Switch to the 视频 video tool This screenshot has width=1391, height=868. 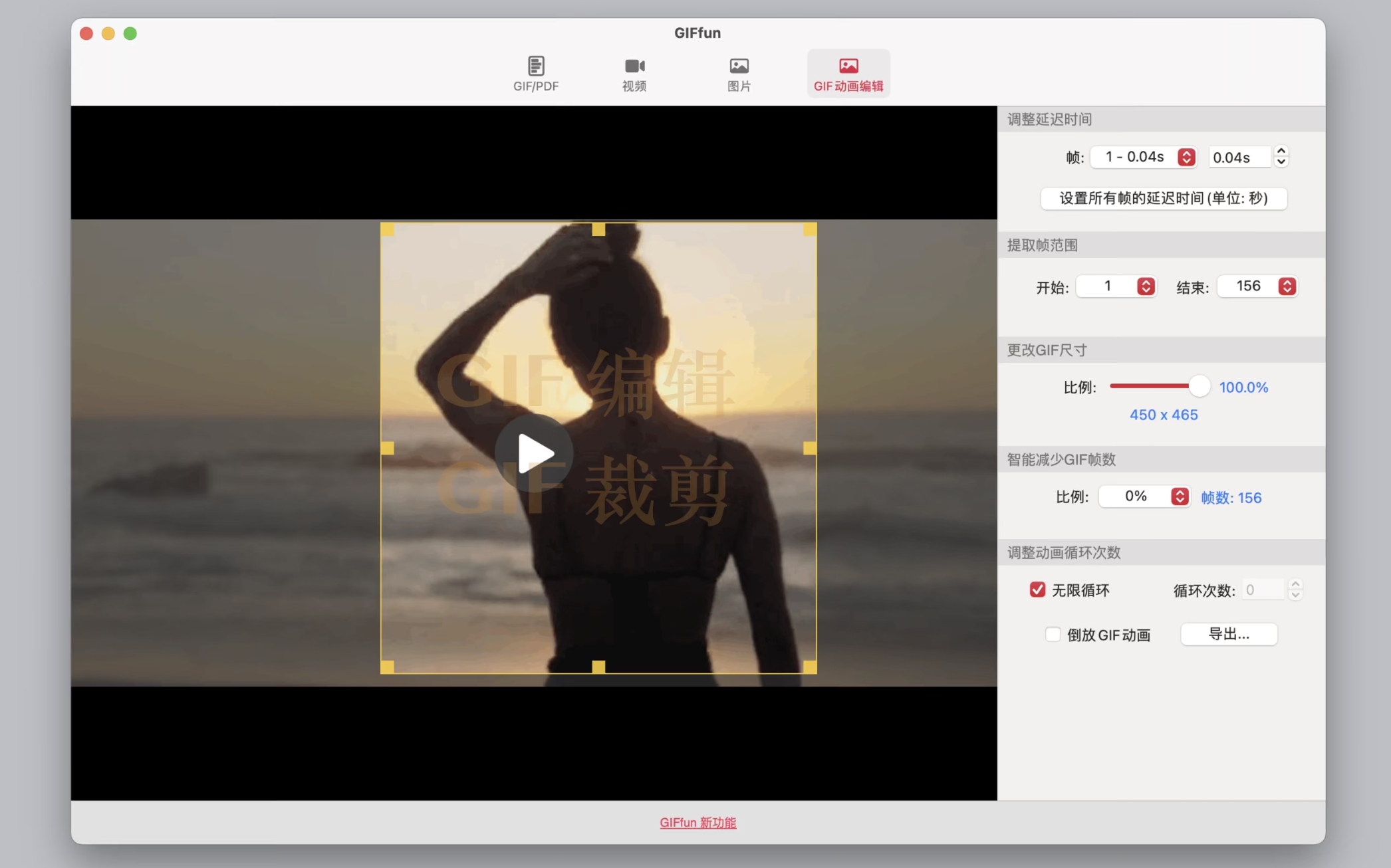coord(634,73)
